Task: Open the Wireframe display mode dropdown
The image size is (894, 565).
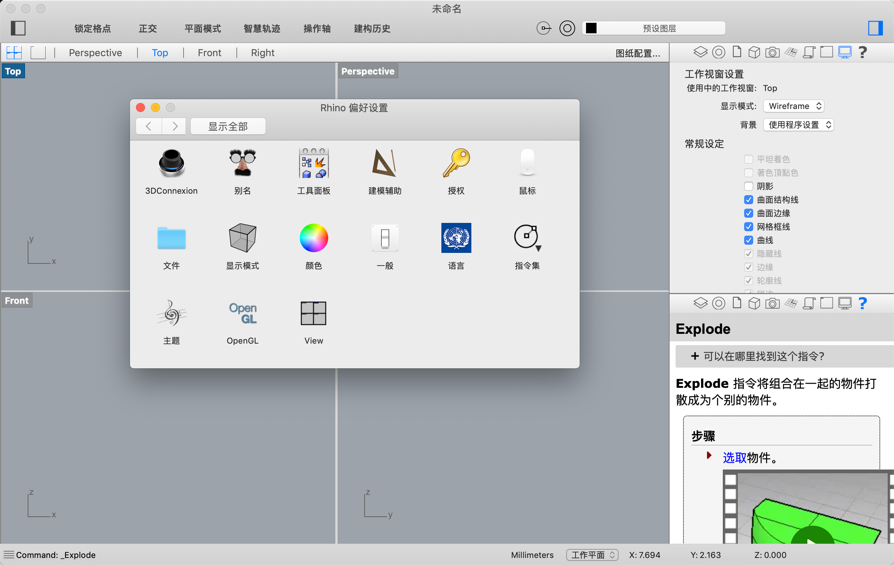Action: (794, 106)
